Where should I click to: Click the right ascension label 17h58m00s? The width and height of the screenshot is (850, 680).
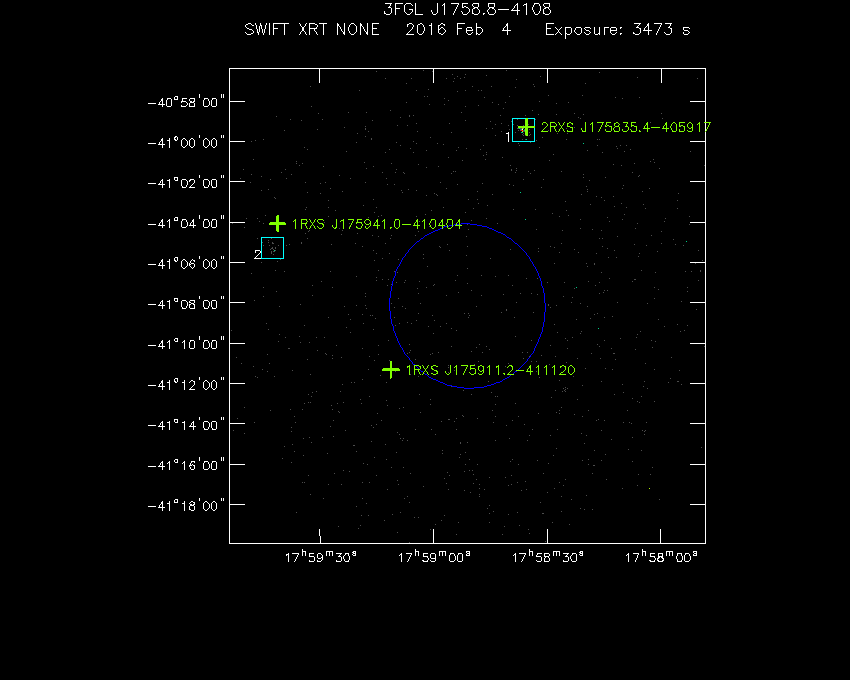pos(661,557)
